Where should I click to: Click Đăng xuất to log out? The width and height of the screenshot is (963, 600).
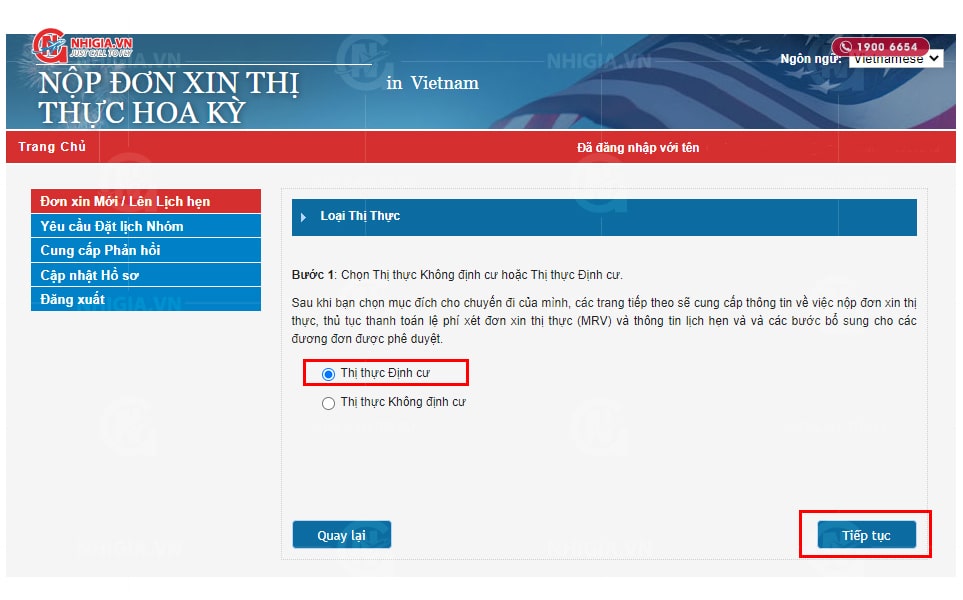pyautogui.click(x=72, y=300)
